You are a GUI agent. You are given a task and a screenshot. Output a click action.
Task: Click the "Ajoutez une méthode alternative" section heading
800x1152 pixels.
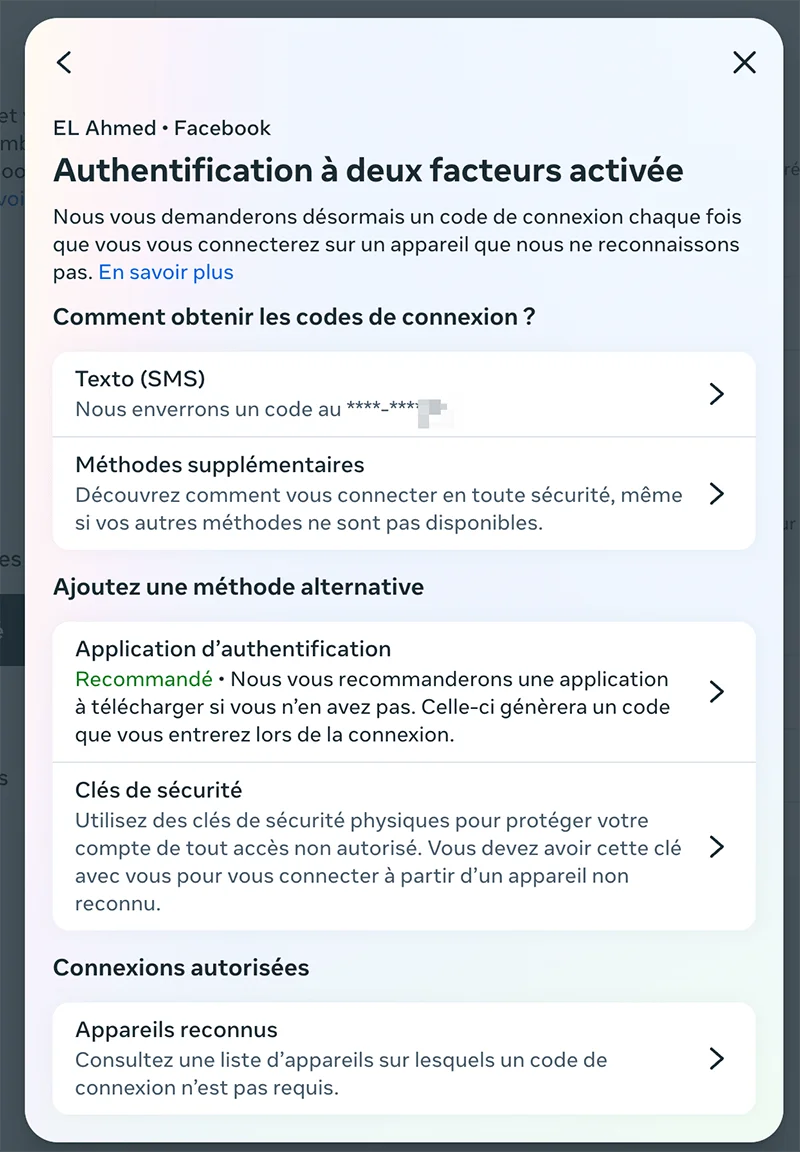240,587
